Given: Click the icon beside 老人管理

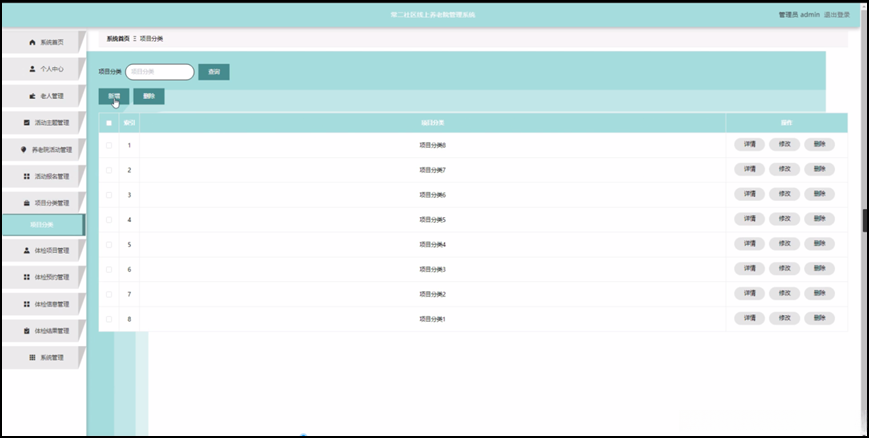Looking at the screenshot, I should pos(32,96).
